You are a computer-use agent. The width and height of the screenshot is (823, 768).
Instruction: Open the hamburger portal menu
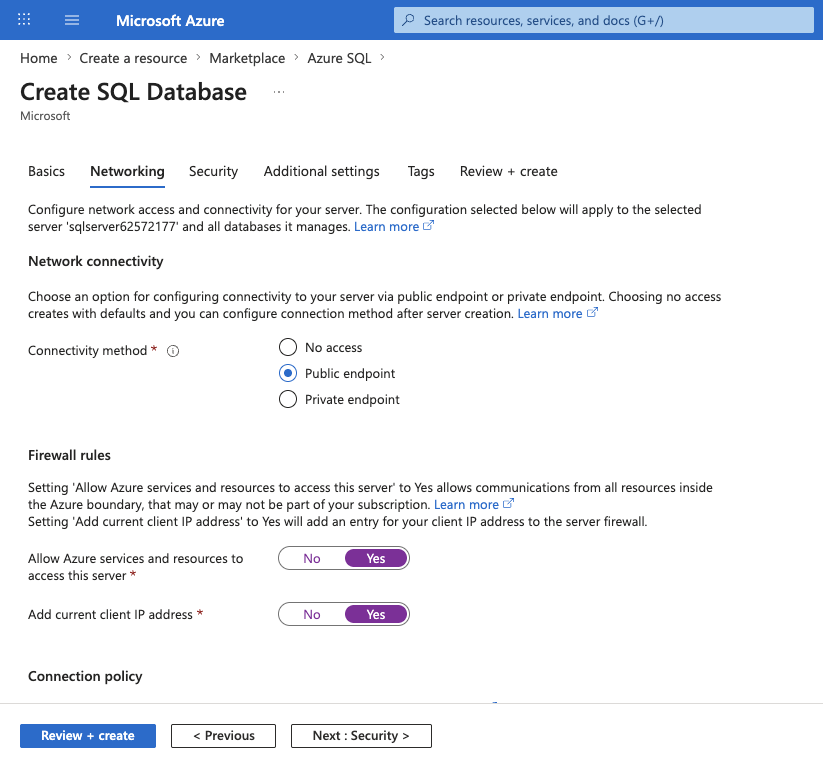click(72, 20)
